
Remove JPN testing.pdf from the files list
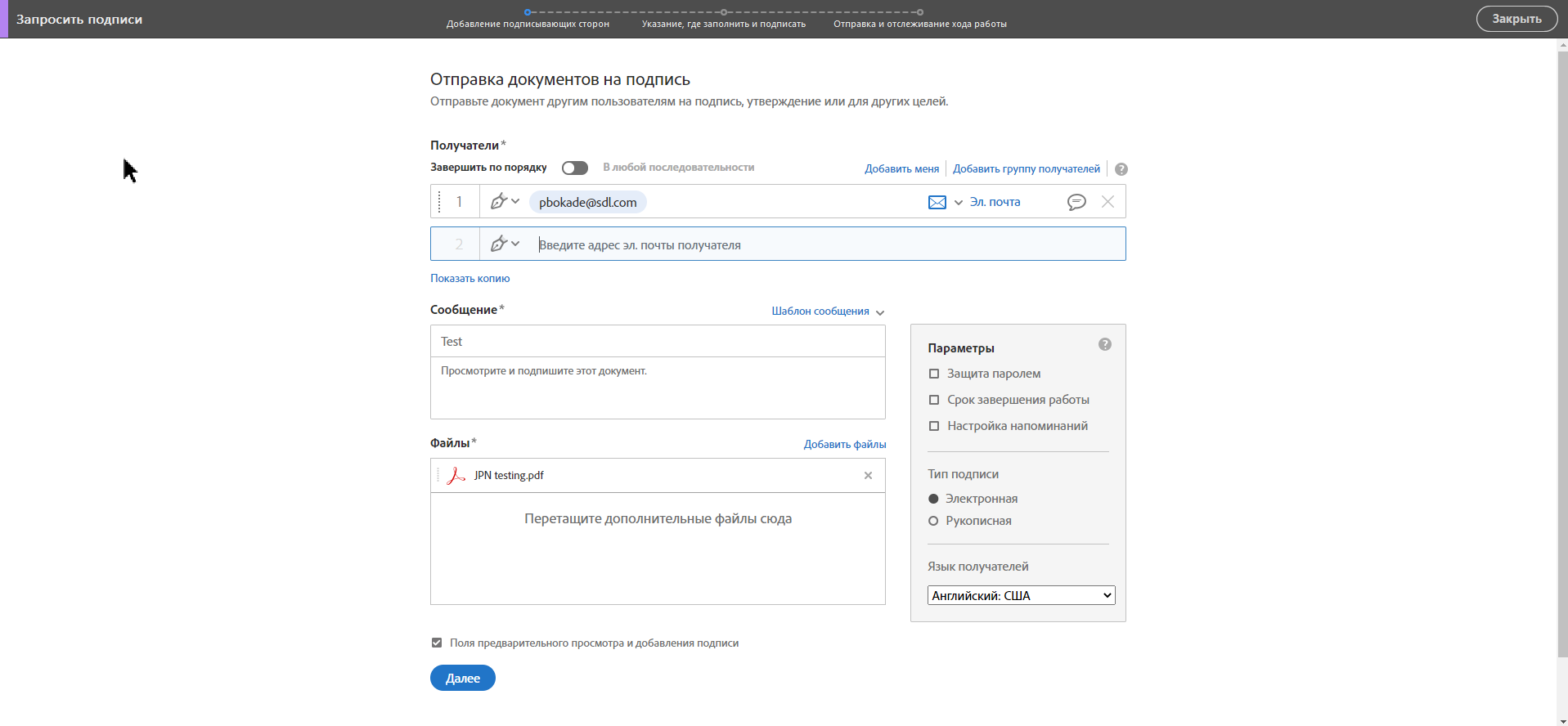pos(868,476)
